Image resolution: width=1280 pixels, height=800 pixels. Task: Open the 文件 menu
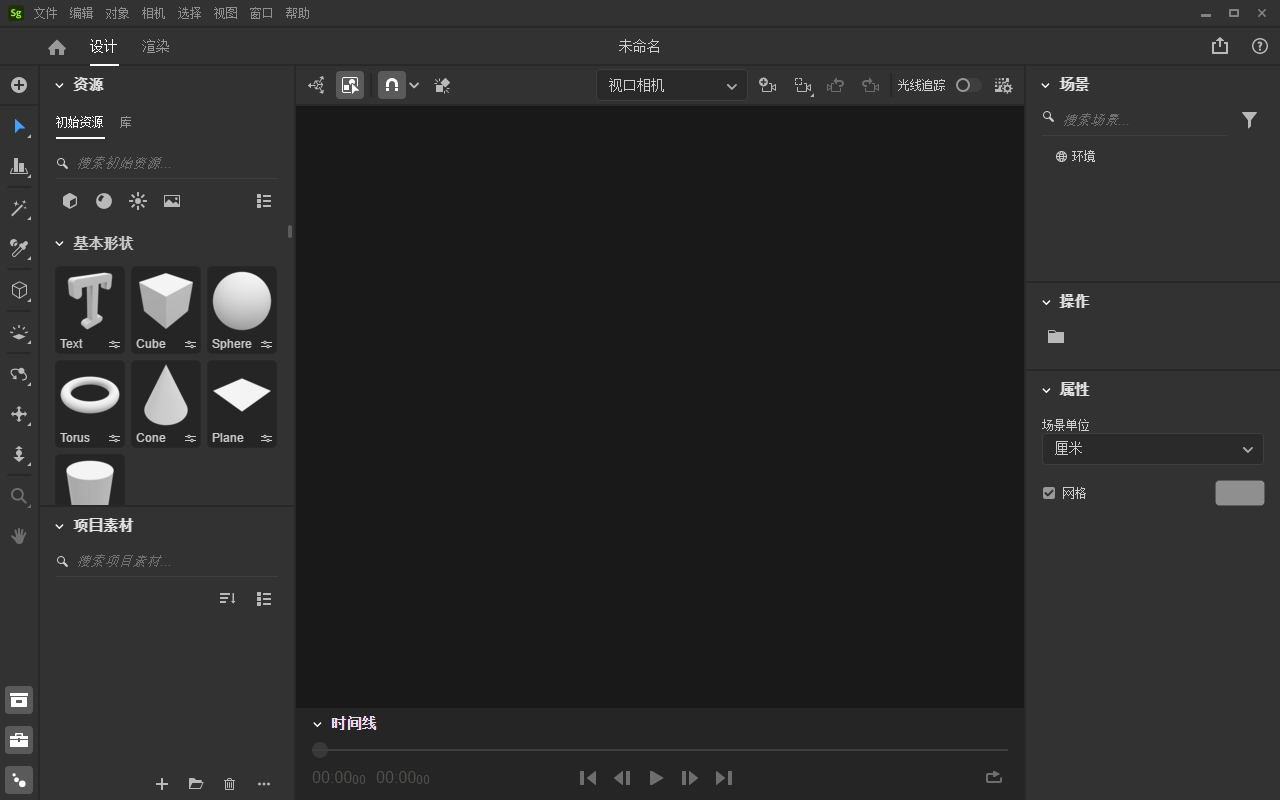click(x=45, y=13)
